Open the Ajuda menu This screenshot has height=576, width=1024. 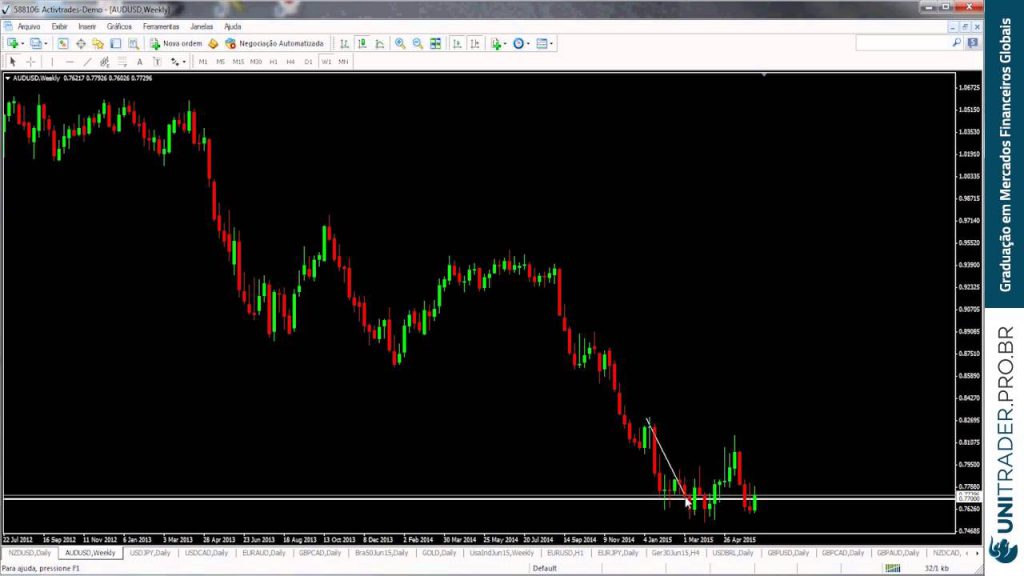(232, 27)
